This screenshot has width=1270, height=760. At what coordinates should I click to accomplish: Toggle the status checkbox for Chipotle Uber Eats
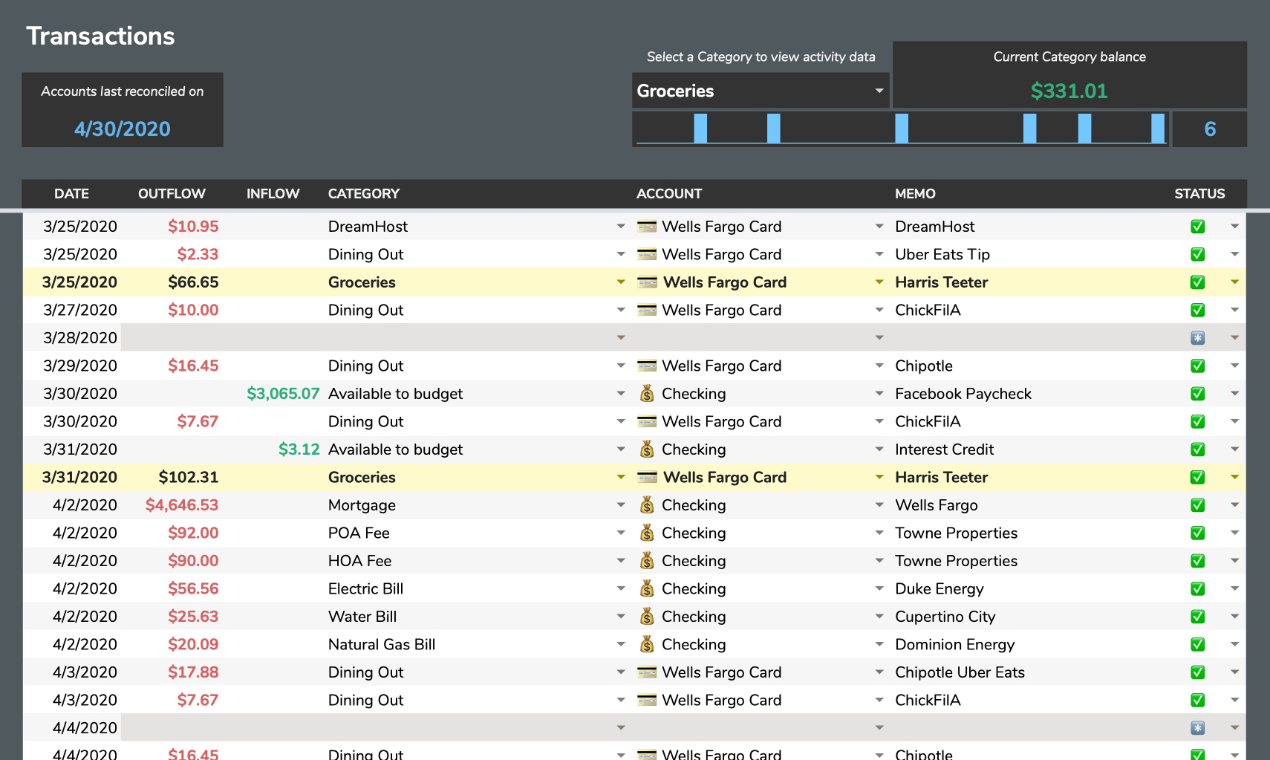tap(1198, 672)
